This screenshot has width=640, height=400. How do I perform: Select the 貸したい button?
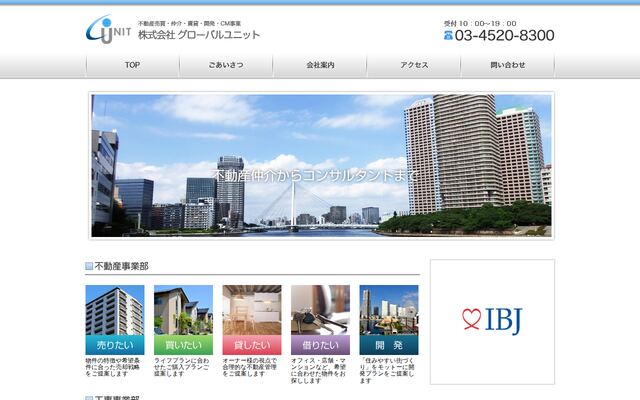[252, 345]
